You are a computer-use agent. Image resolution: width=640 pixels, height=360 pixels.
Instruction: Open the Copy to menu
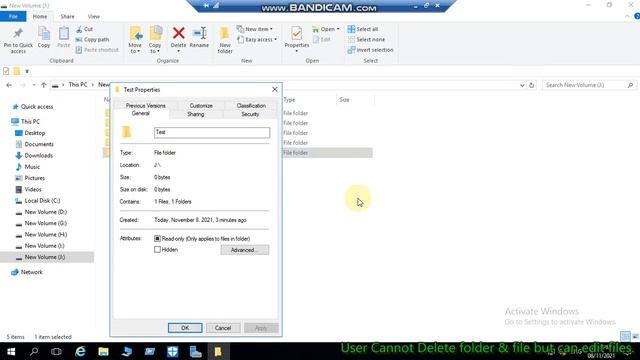tap(155, 40)
